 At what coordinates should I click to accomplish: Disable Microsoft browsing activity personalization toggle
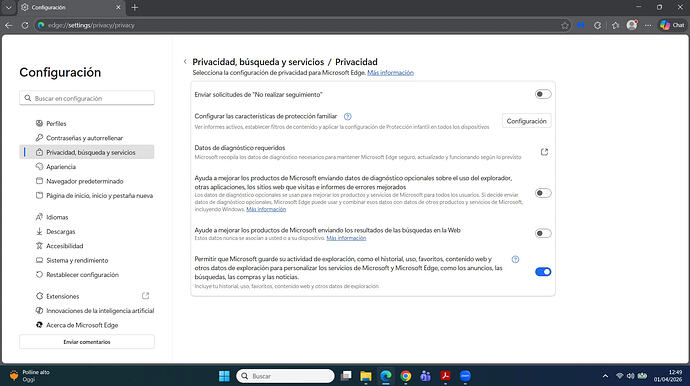(543, 272)
